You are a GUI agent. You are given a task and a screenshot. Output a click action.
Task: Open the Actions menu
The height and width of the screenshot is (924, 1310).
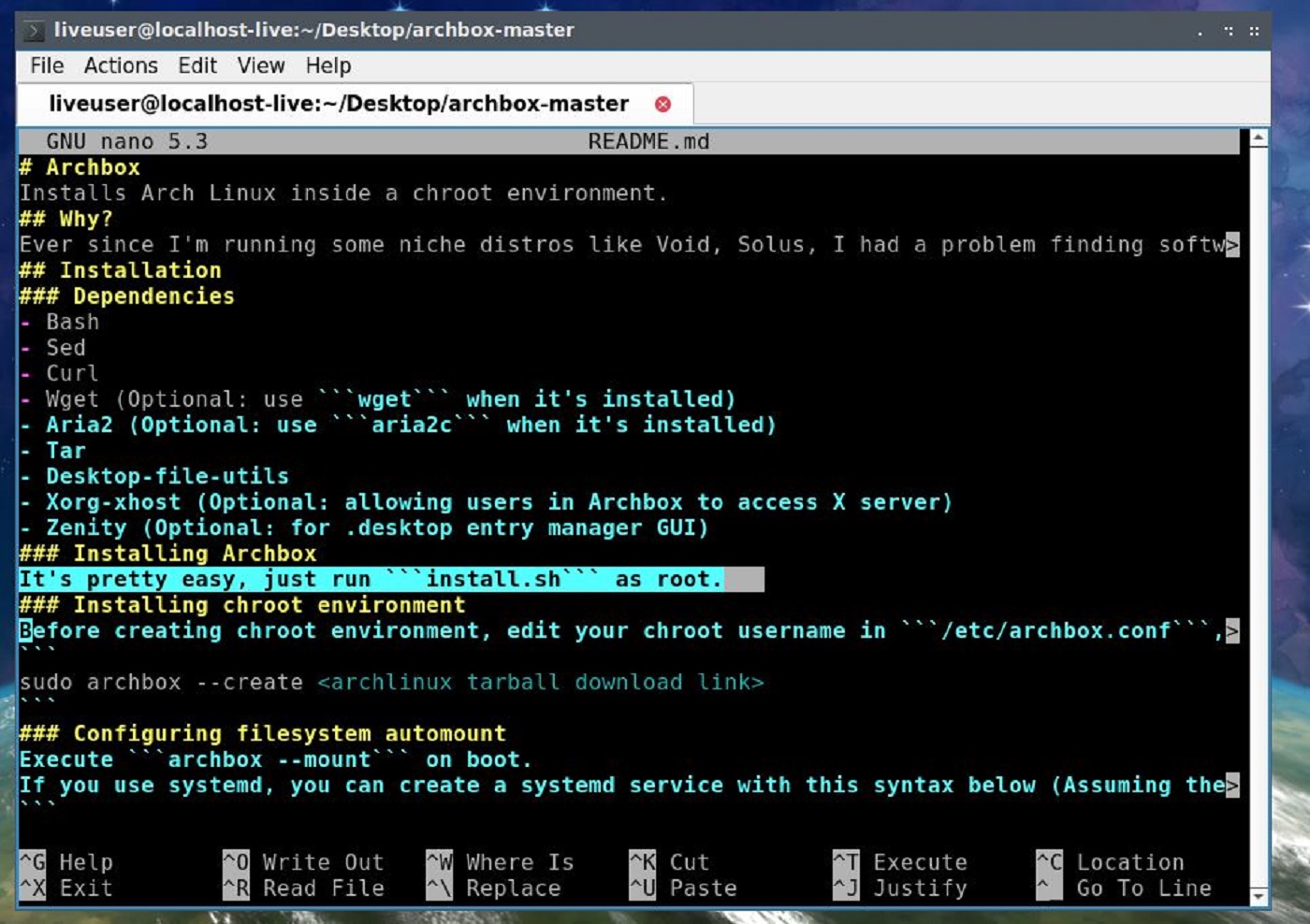[121, 65]
